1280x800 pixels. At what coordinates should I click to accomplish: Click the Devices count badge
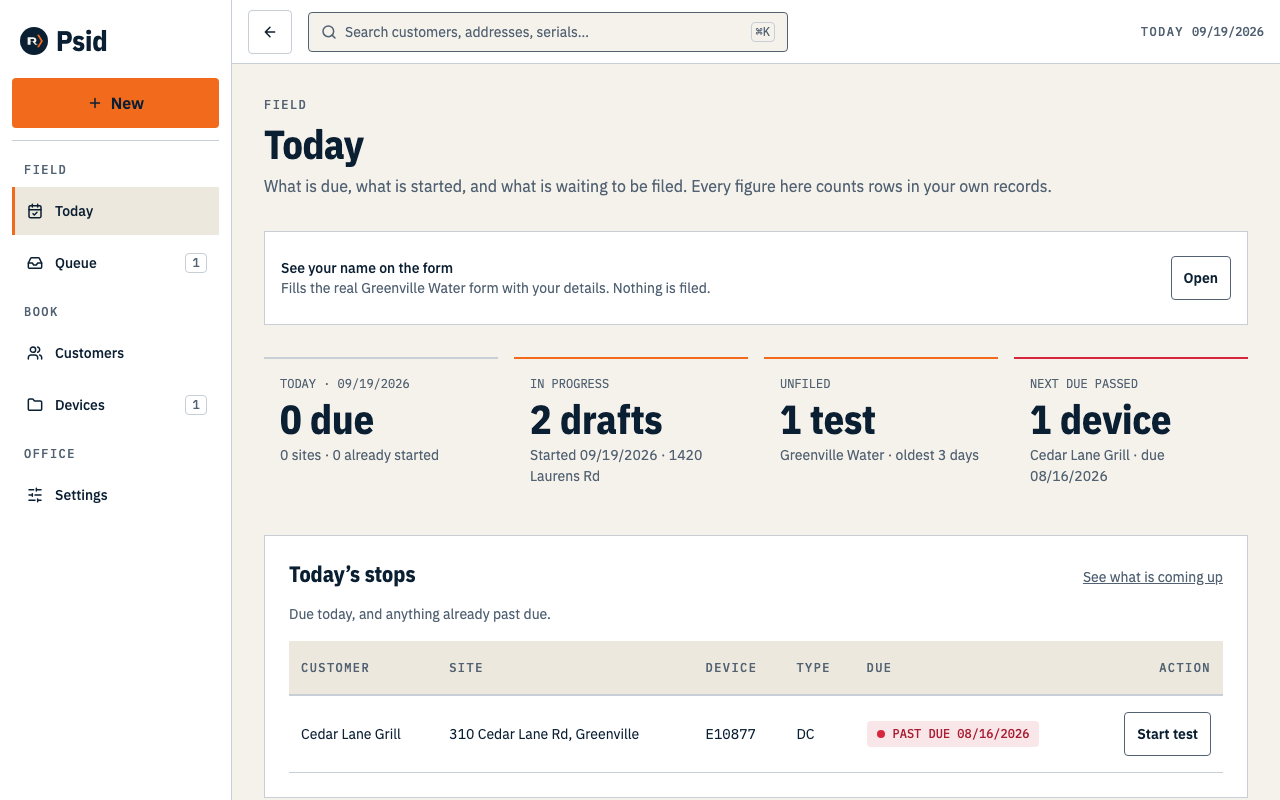pos(196,405)
